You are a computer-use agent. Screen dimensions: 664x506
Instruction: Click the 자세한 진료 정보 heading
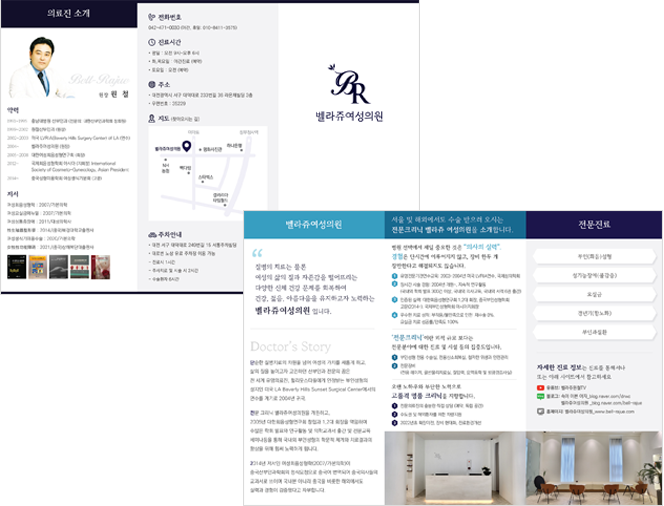559,367
